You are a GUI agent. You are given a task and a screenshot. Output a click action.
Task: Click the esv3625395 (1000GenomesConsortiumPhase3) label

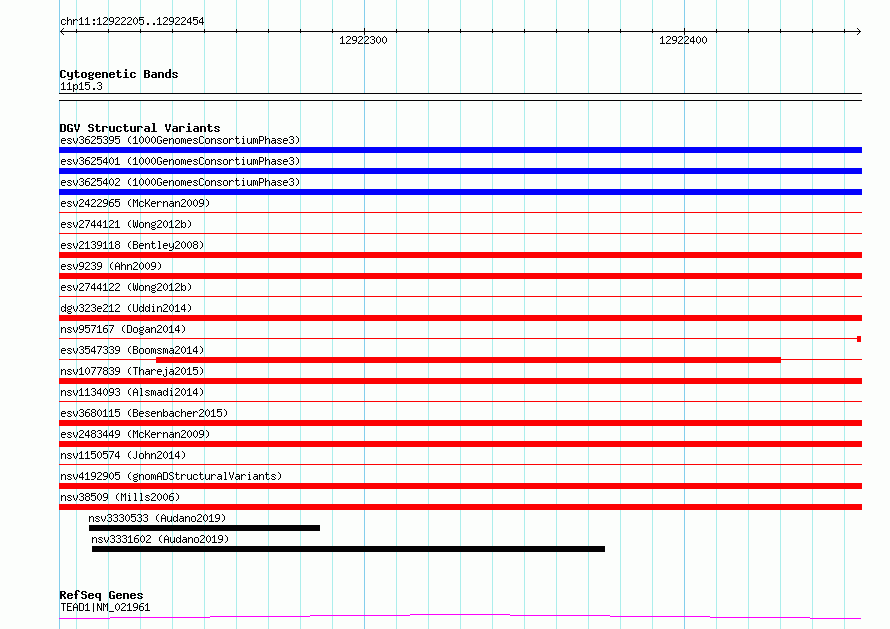180,140
